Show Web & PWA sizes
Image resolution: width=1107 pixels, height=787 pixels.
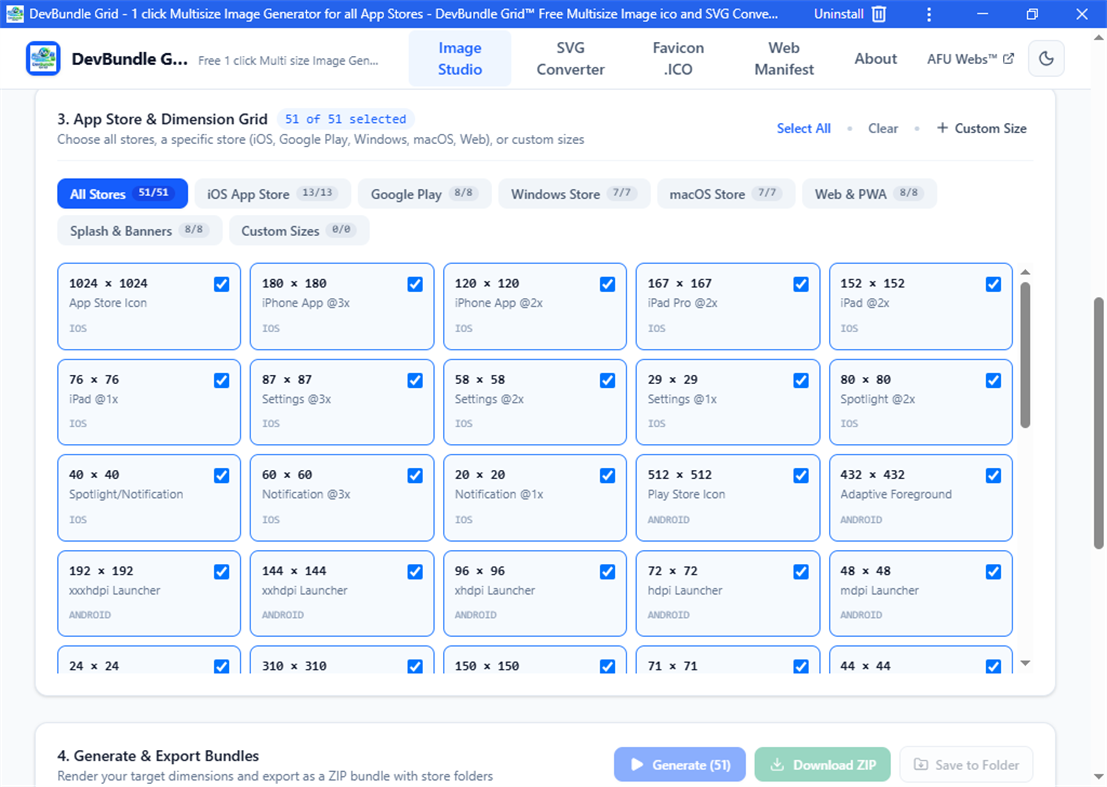[869, 193]
